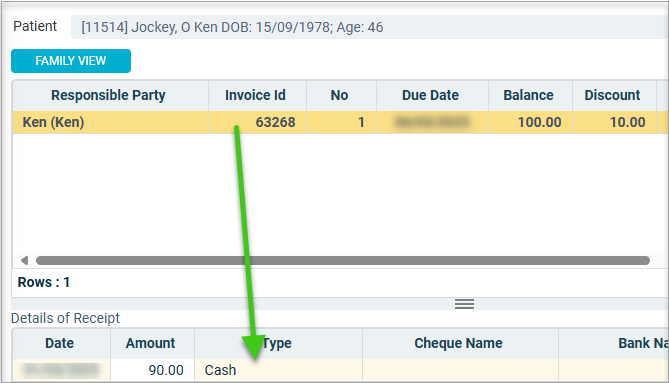This screenshot has height=383, width=669.
Task: Select the Patient field showing Jockey, O Ken
Action: (369, 27)
